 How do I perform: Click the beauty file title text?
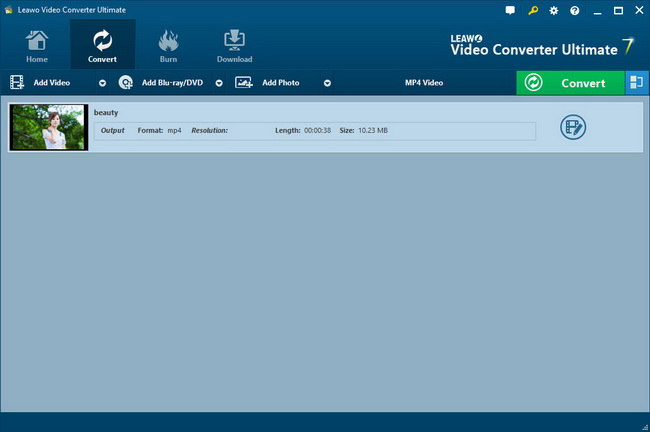click(106, 113)
